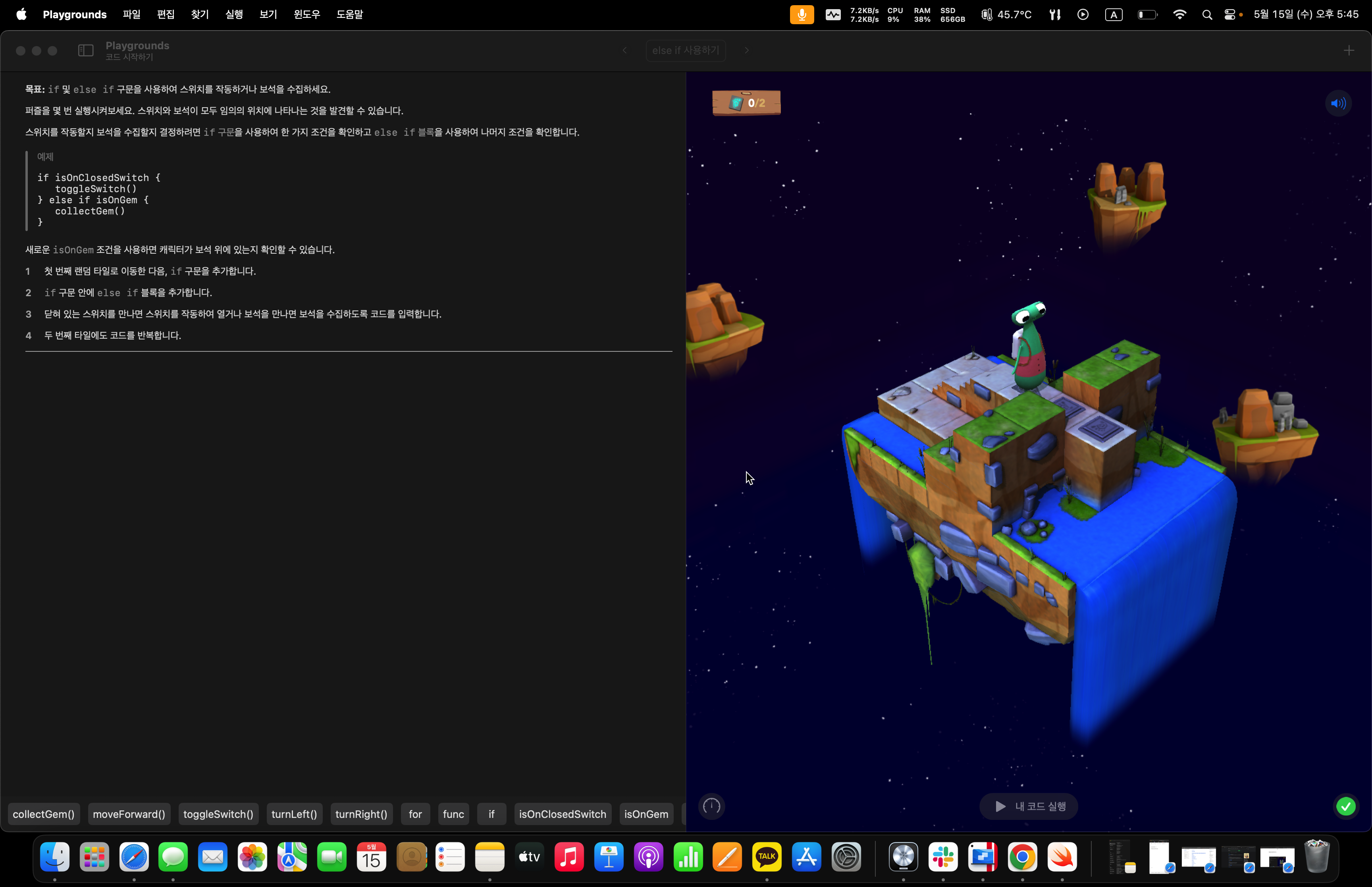Insert the 'for' keyword suggestion

tap(415, 814)
